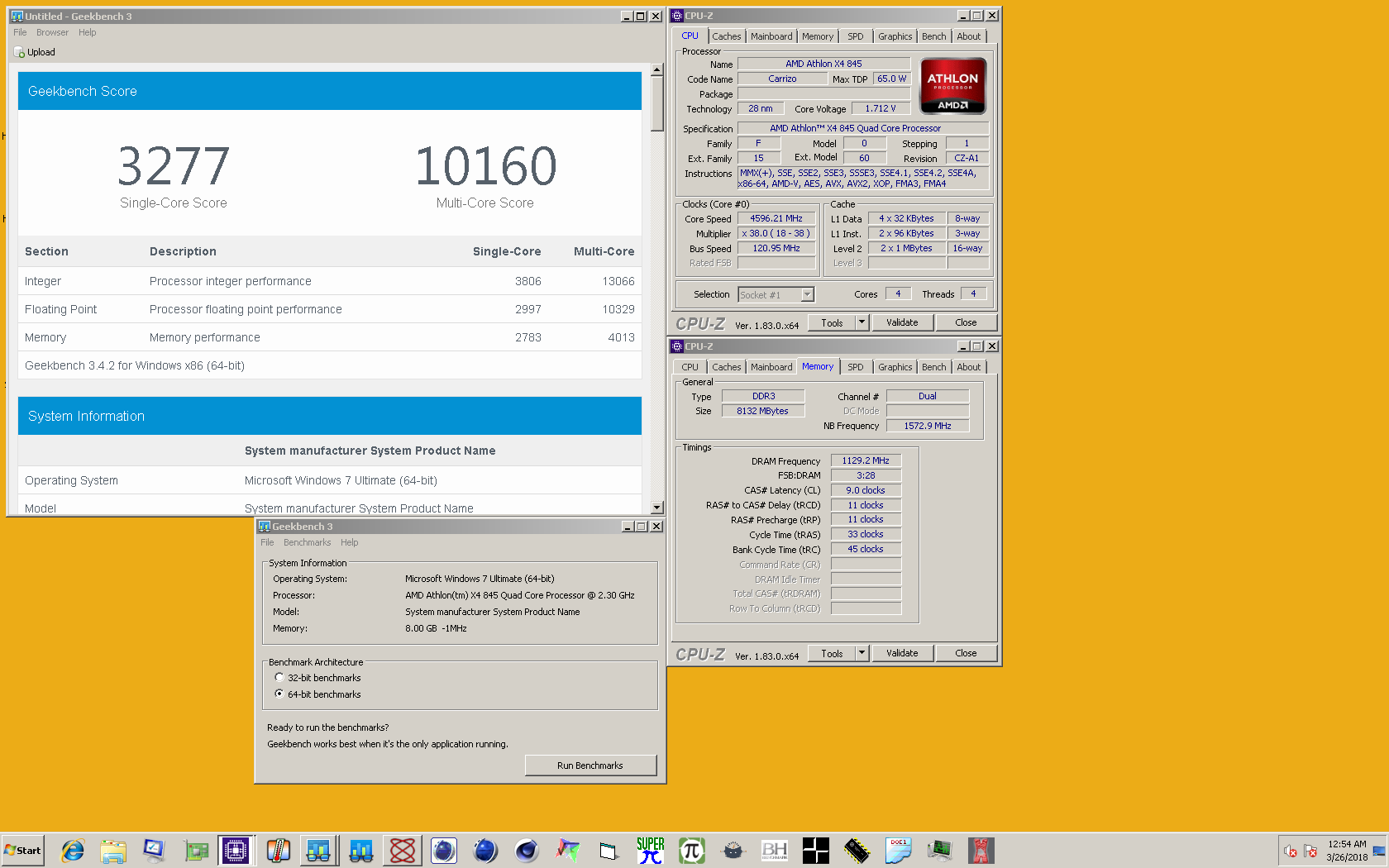1389x868 pixels.
Task: Click the Geekbench glasses icon beside the thermometer
Action: (x=319, y=850)
